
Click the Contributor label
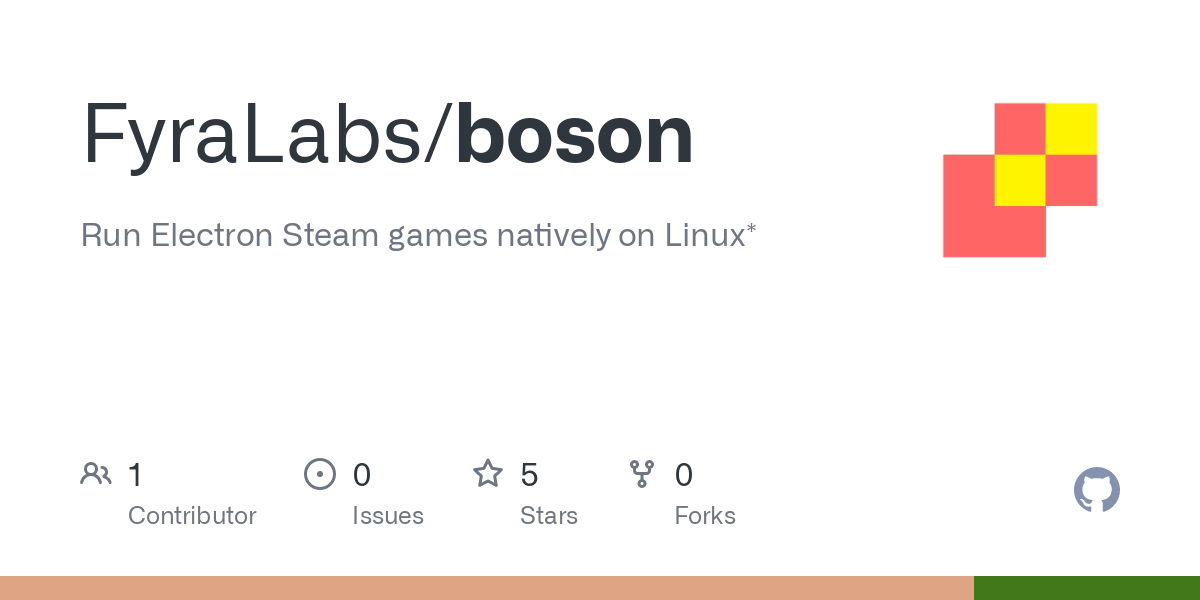(192, 516)
